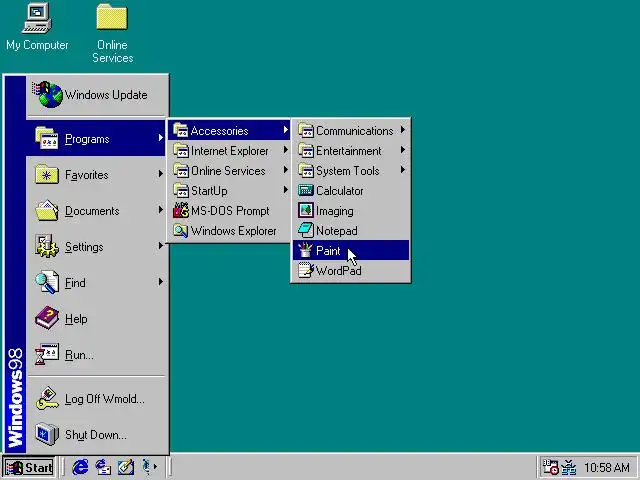Launch Internet Explorer from Quick Launch
640x480 pixels.
point(80,467)
